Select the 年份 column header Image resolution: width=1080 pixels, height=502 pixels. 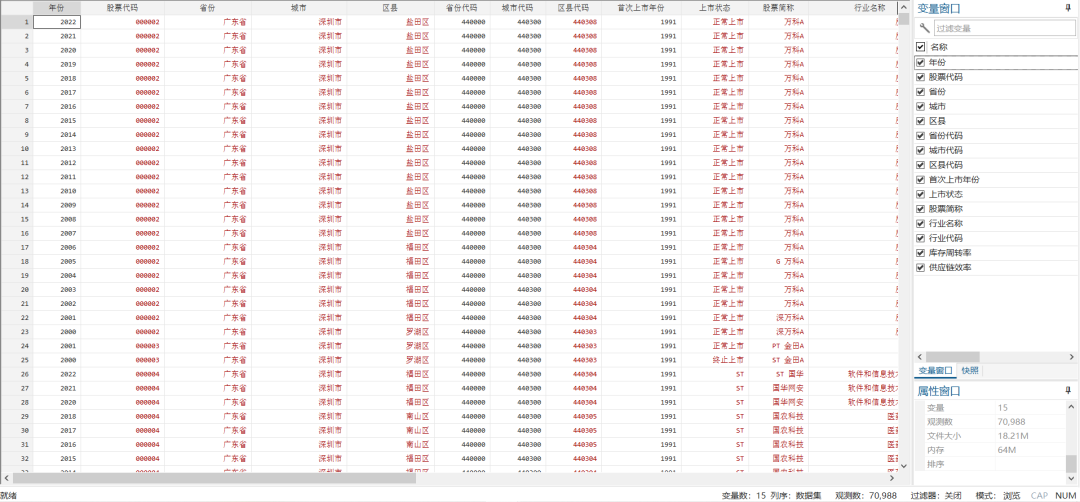click(x=57, y=8)
